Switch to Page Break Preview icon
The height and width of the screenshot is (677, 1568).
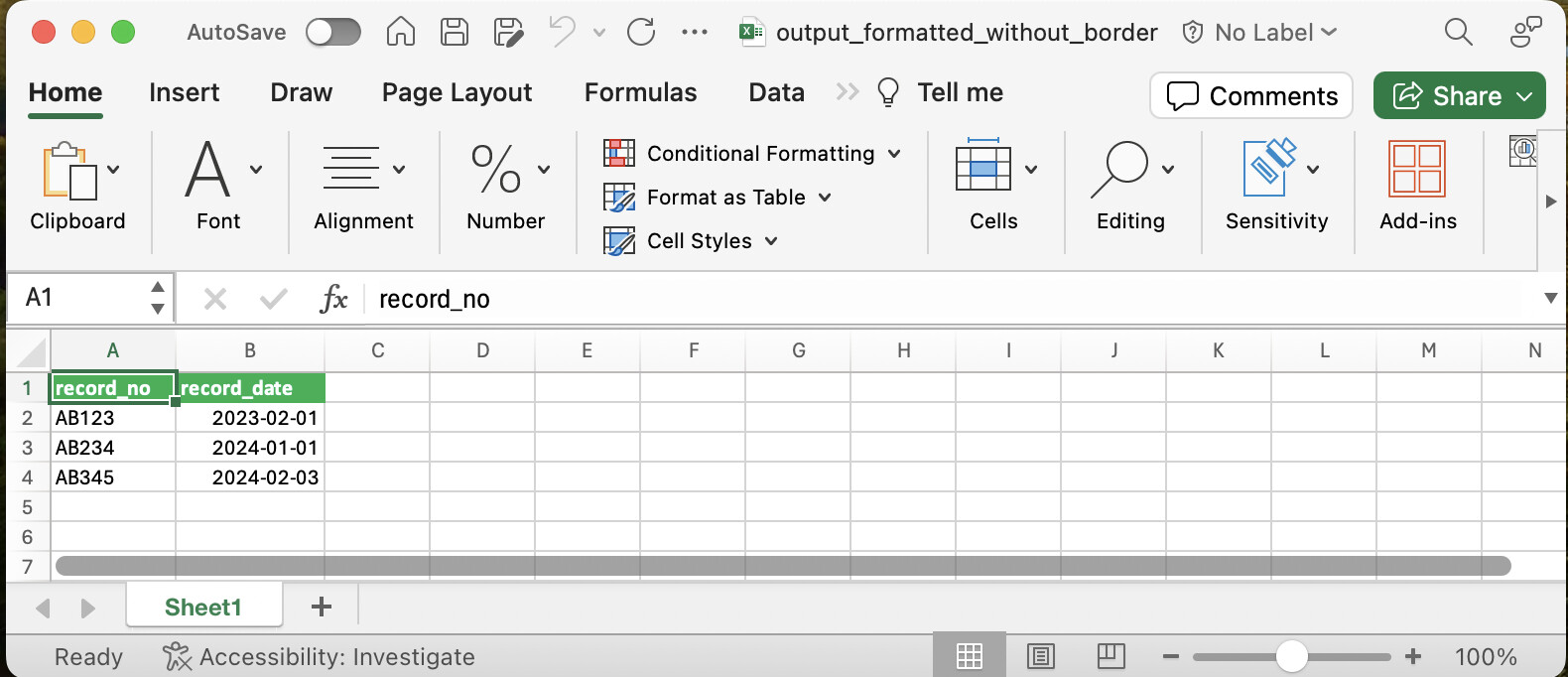[x=1111, y=656]
